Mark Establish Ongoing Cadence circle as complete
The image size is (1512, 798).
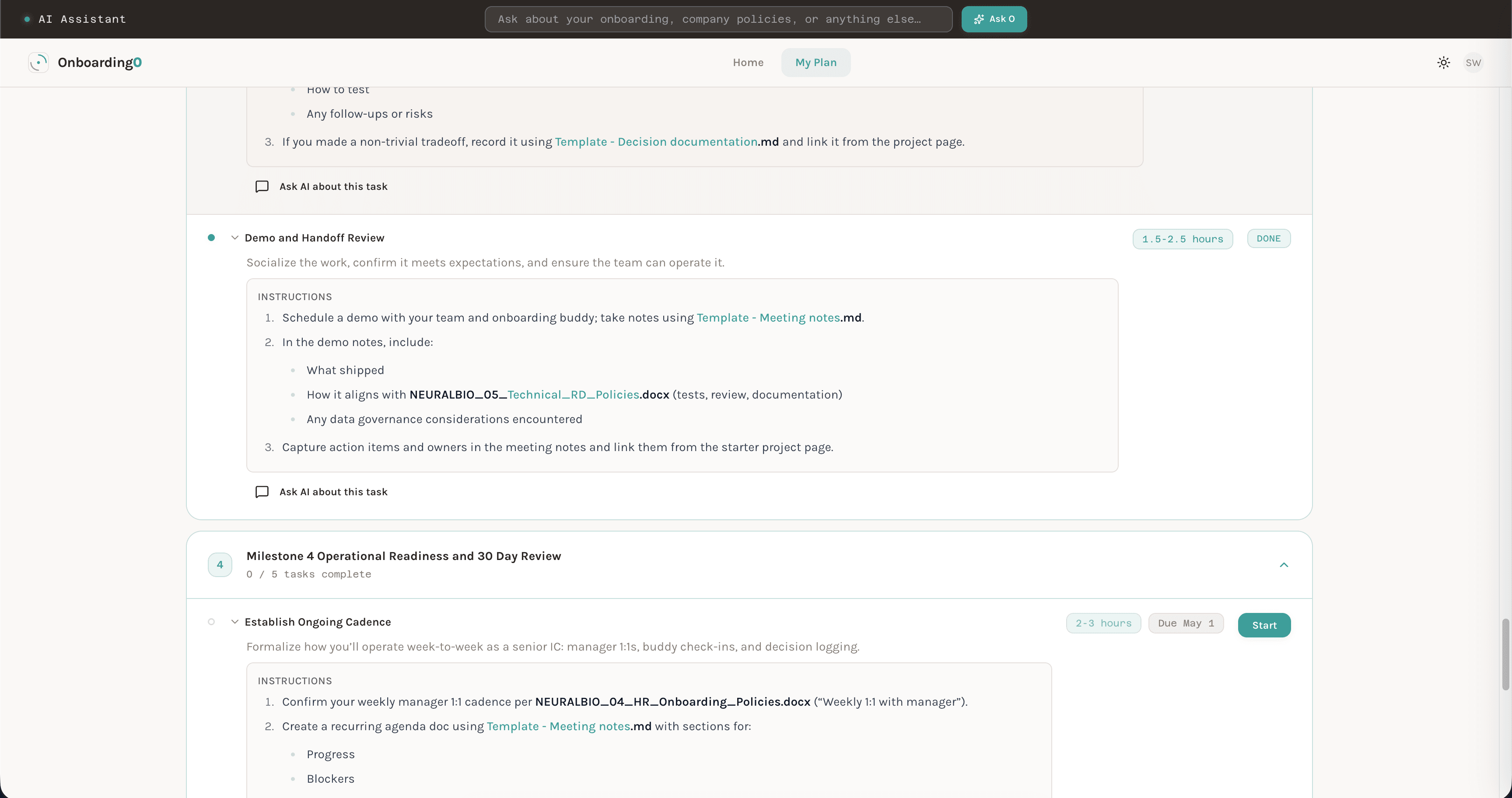coord(211,622)
